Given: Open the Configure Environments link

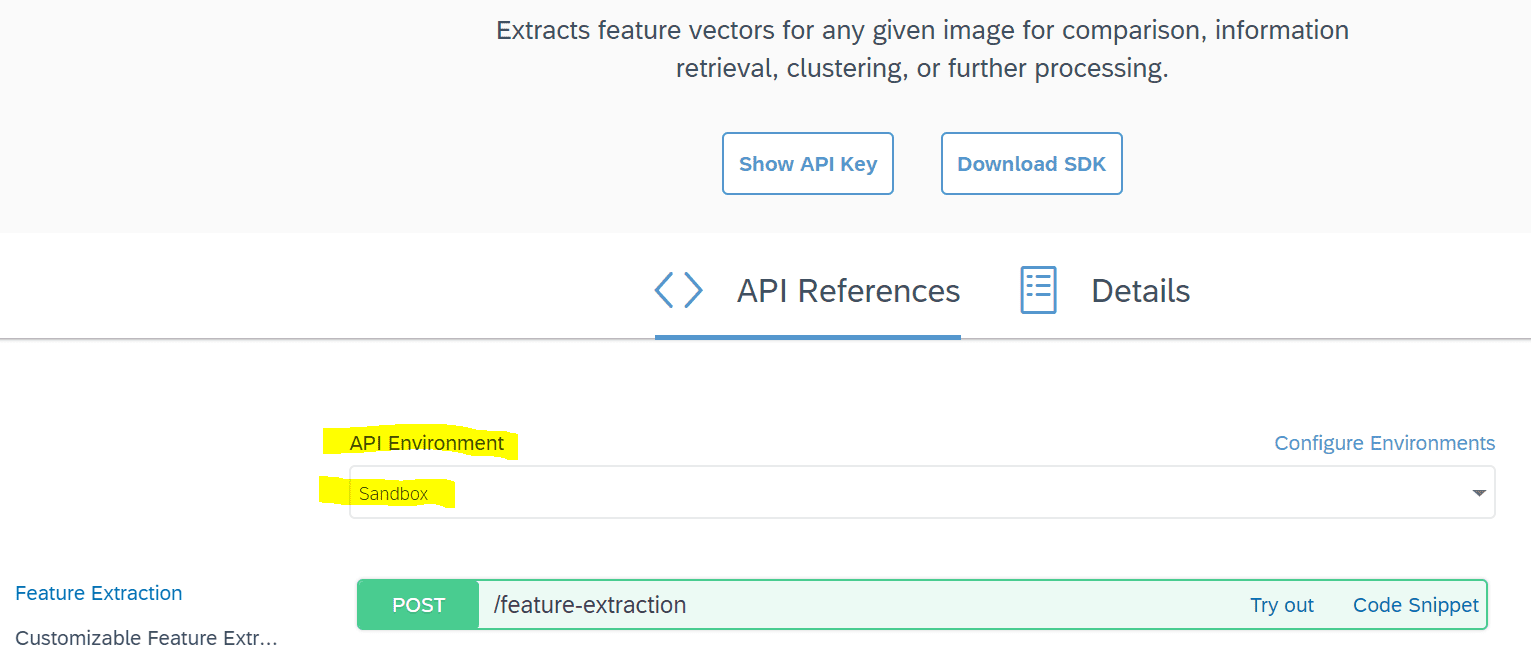Looking at the screenshot, I should tap(1384, 443).
